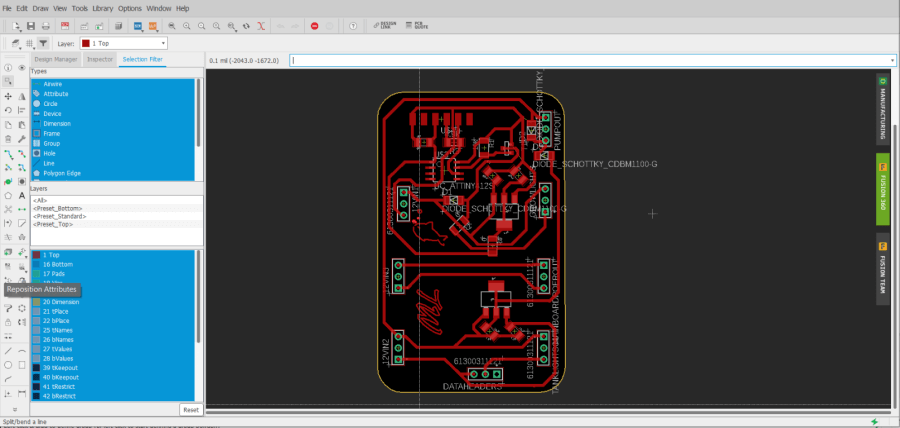Screen dimensions: 900x428
Task: Toggle Polygon Edge in the Types filter
Action: tap(112, 173)
